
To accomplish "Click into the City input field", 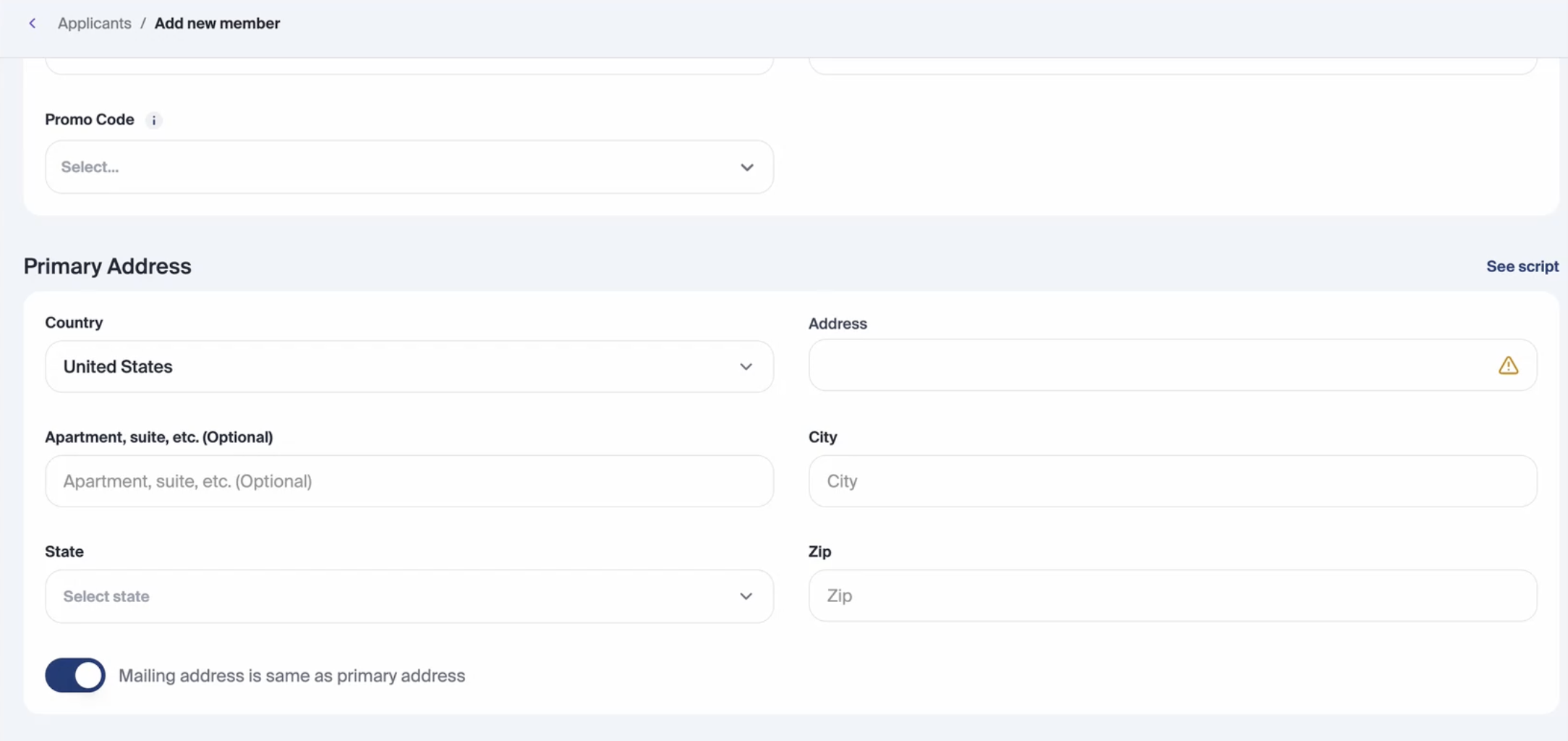I will pos(1172,481).
